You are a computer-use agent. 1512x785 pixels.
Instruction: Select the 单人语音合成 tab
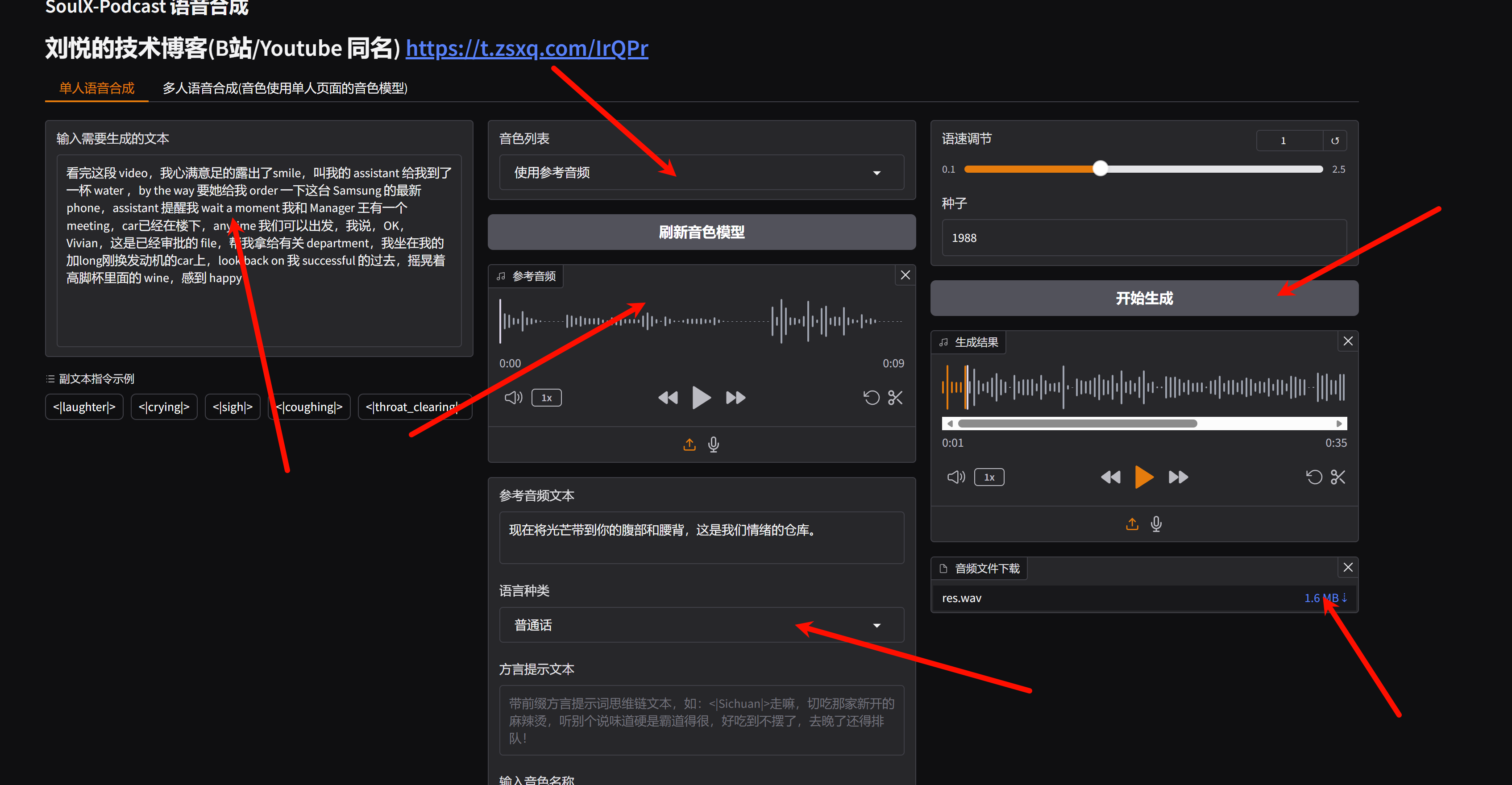click(x=97, y=88)
